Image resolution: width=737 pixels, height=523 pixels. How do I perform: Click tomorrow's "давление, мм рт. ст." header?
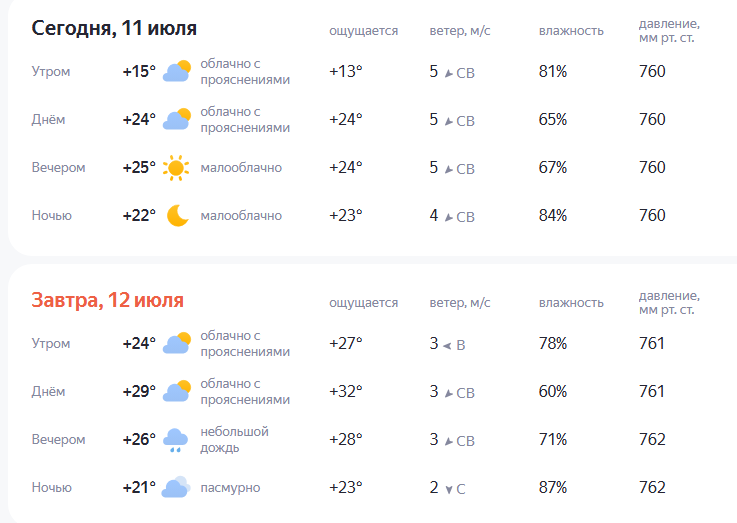(669, 303)
